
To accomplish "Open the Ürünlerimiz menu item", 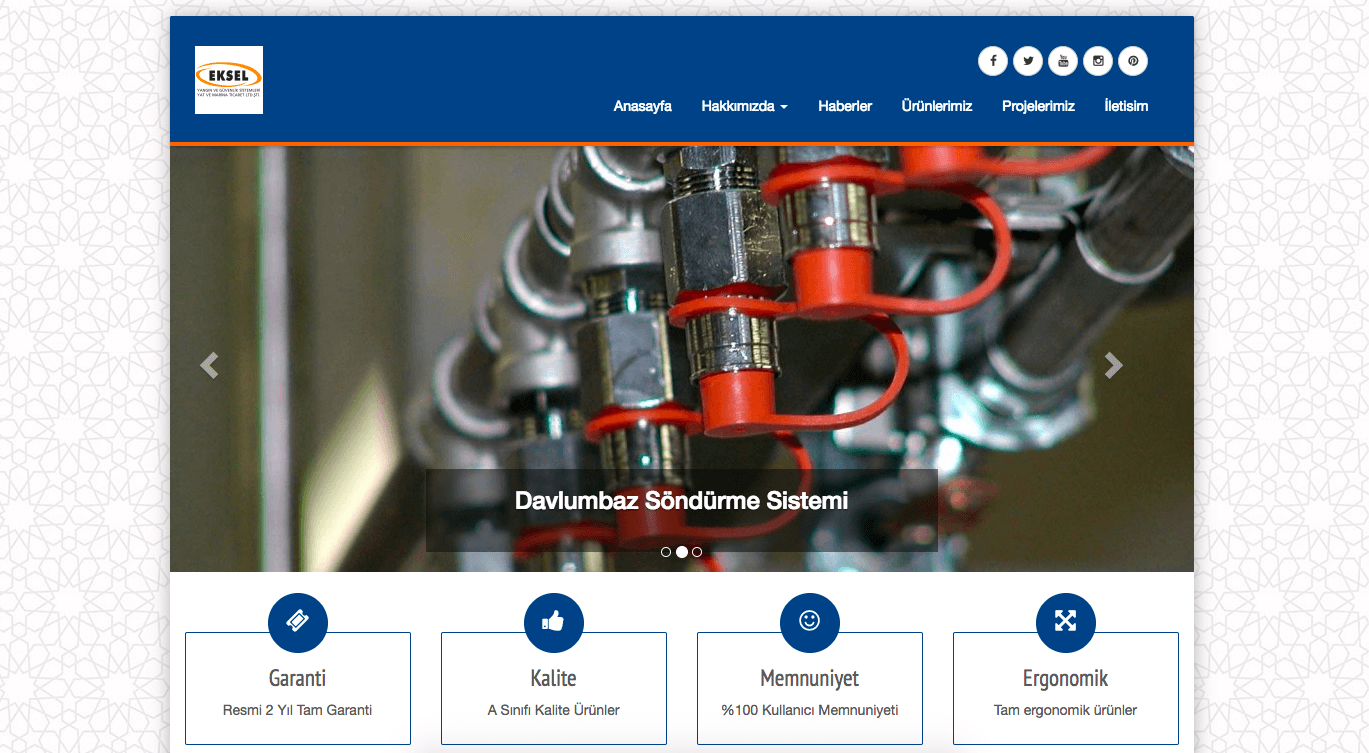I will (937, 106).
